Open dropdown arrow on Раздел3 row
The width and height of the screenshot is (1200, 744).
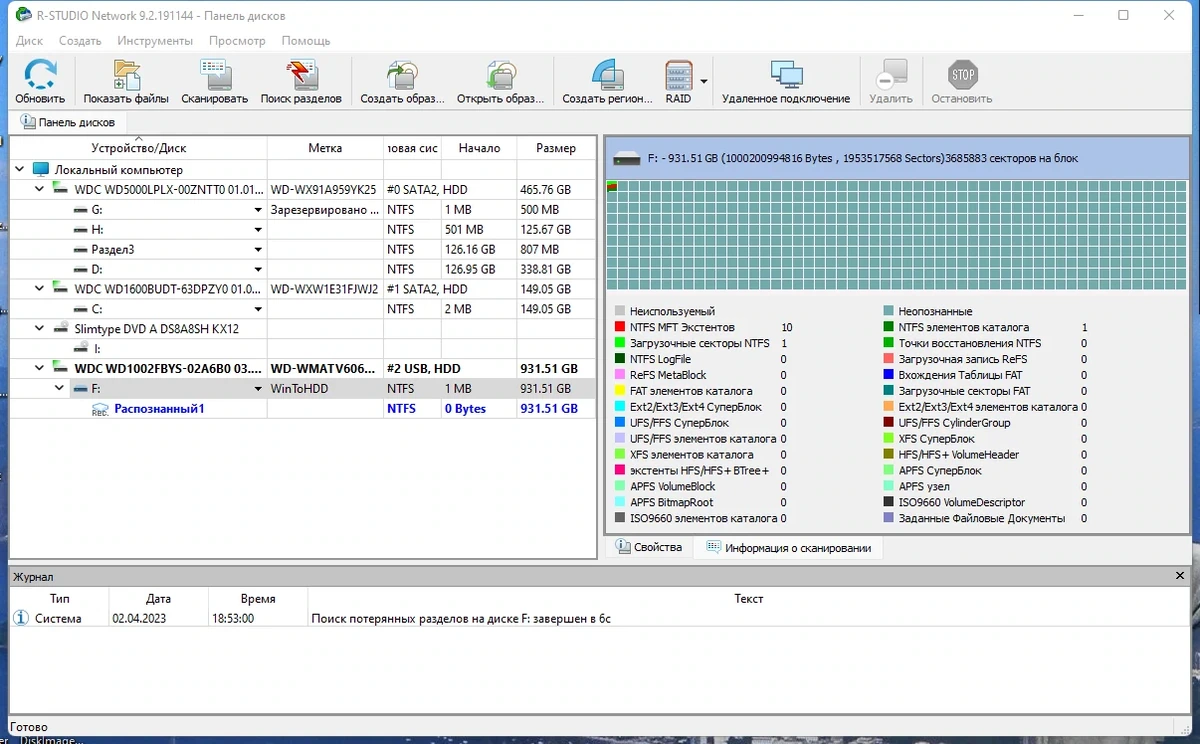[x=258, y=250]
